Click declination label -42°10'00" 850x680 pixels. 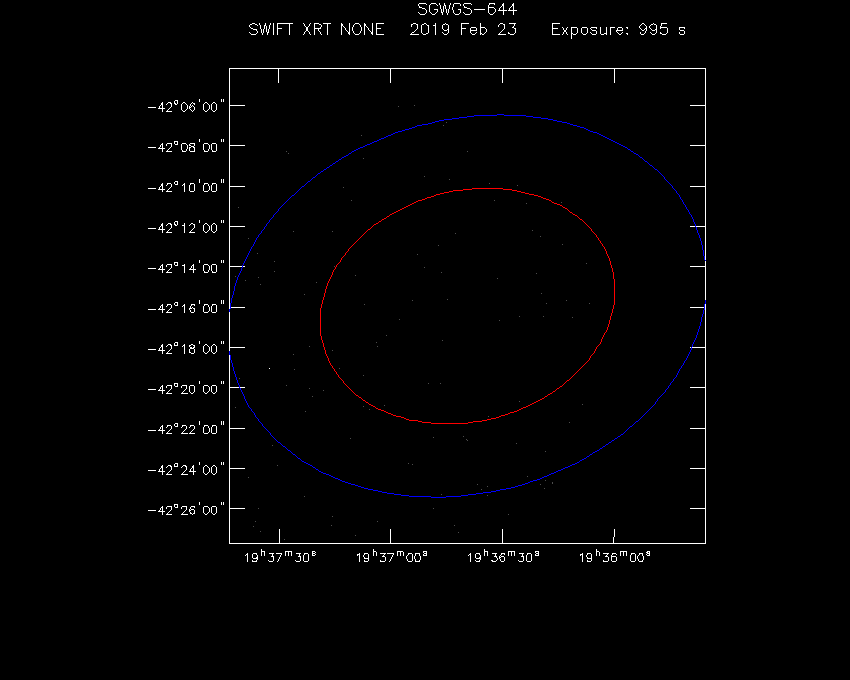click(x=186, y=187)
